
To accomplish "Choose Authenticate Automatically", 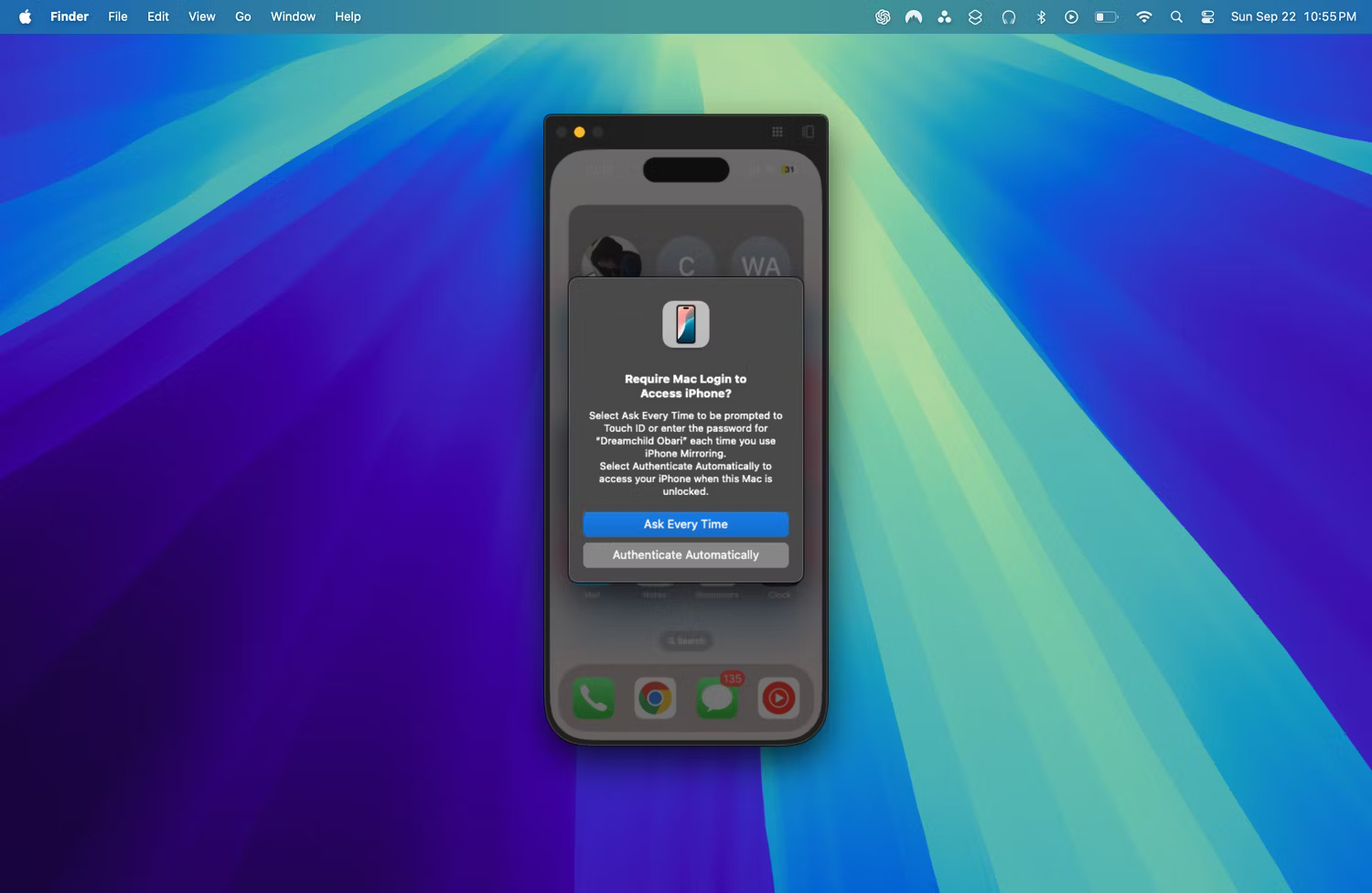I will tap(685, 555).
